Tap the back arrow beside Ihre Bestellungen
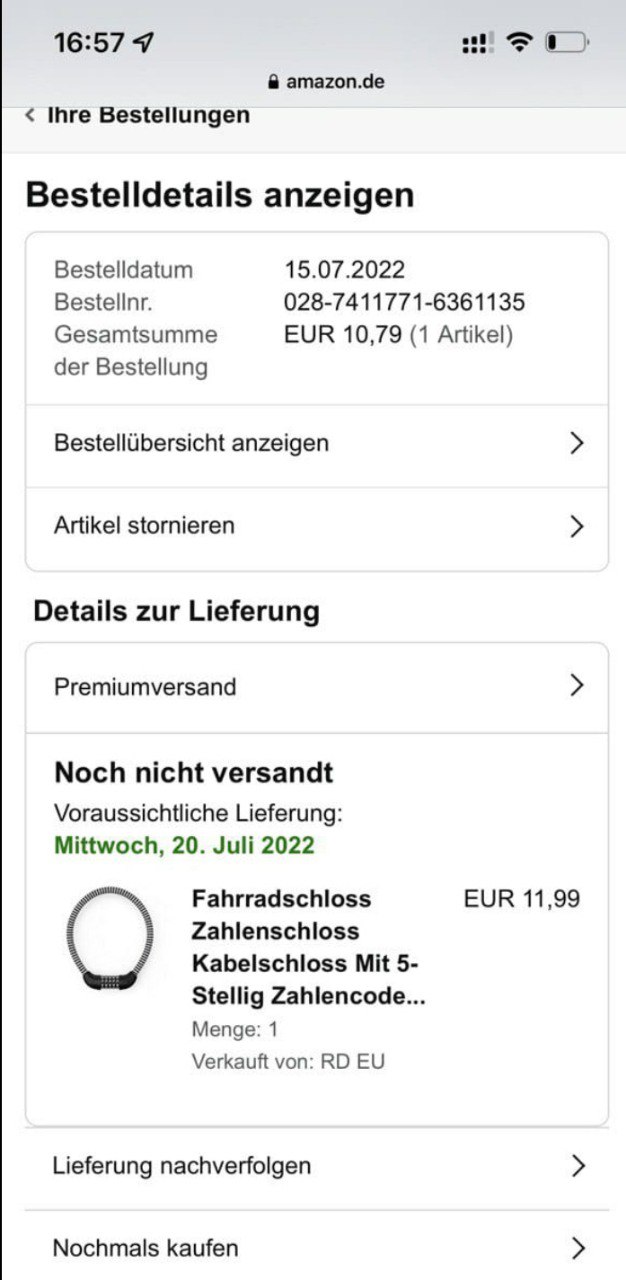Image resolution: width=626 pixels, height=1280 pixels. pyautogui.click(x=30, y=115)
